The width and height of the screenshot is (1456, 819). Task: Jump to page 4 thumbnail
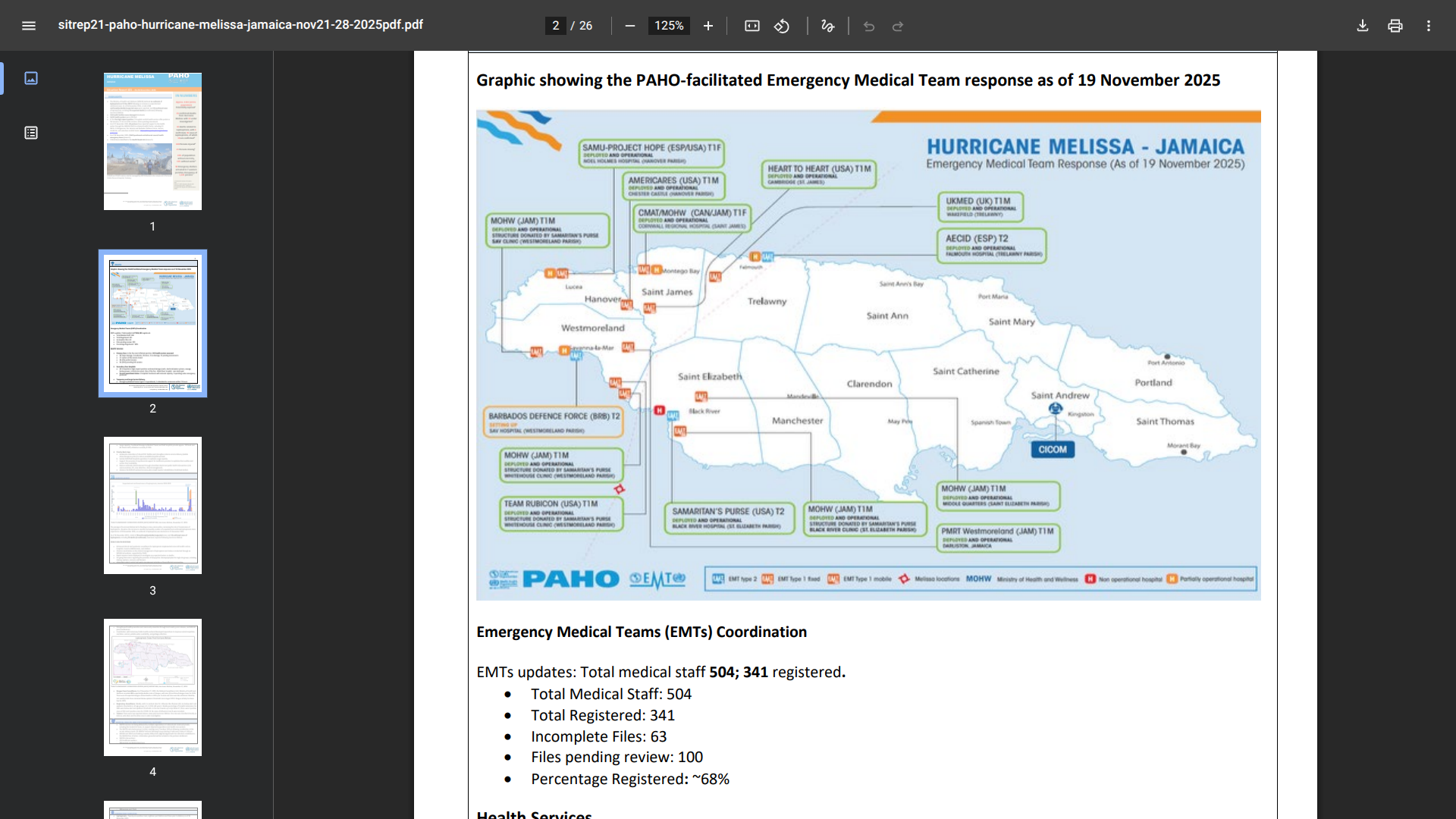(x=152, y=687)
